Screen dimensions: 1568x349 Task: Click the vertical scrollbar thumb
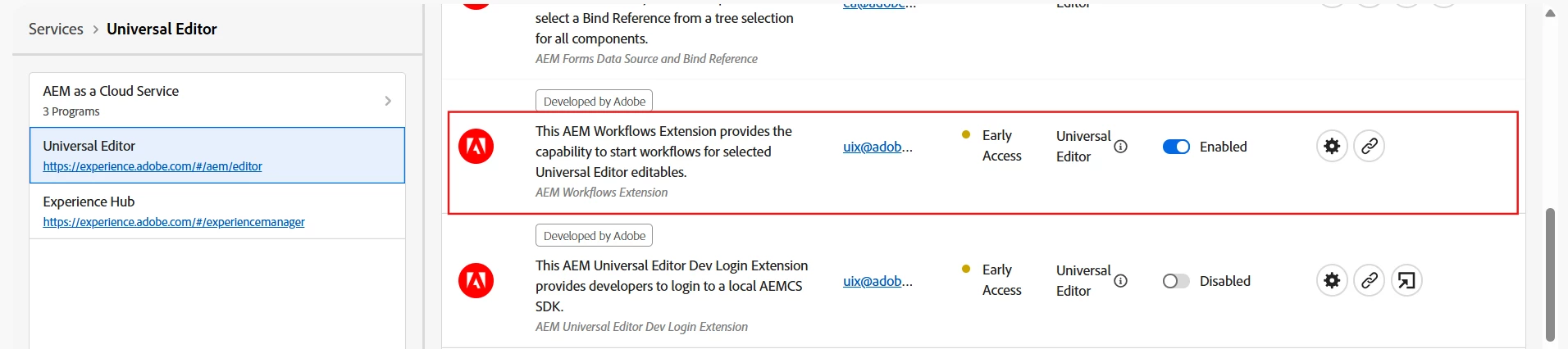point(1550,274)
